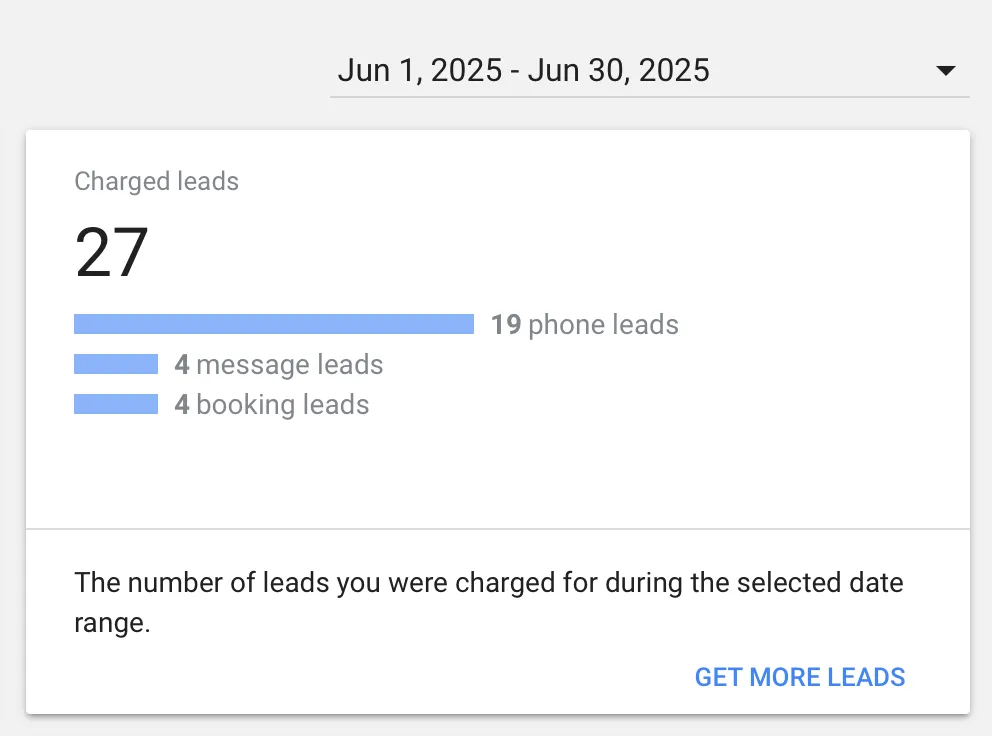Select the 4 message leads label
Viewport: 992px width, 736px height.
tap(280, 364)
